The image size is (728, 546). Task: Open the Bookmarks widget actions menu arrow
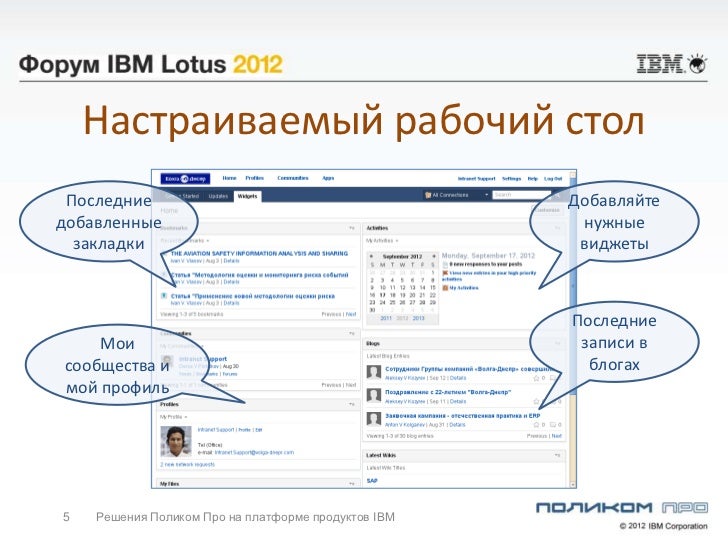pos(352,228)
